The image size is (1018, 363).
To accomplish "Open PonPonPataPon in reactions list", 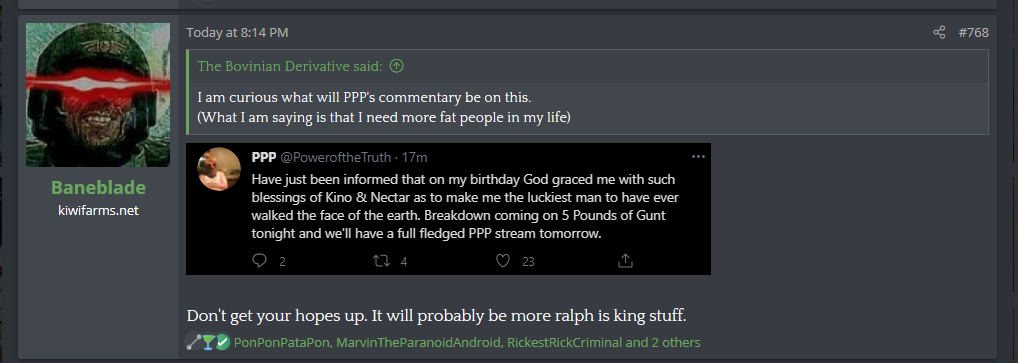I will 282,342.
